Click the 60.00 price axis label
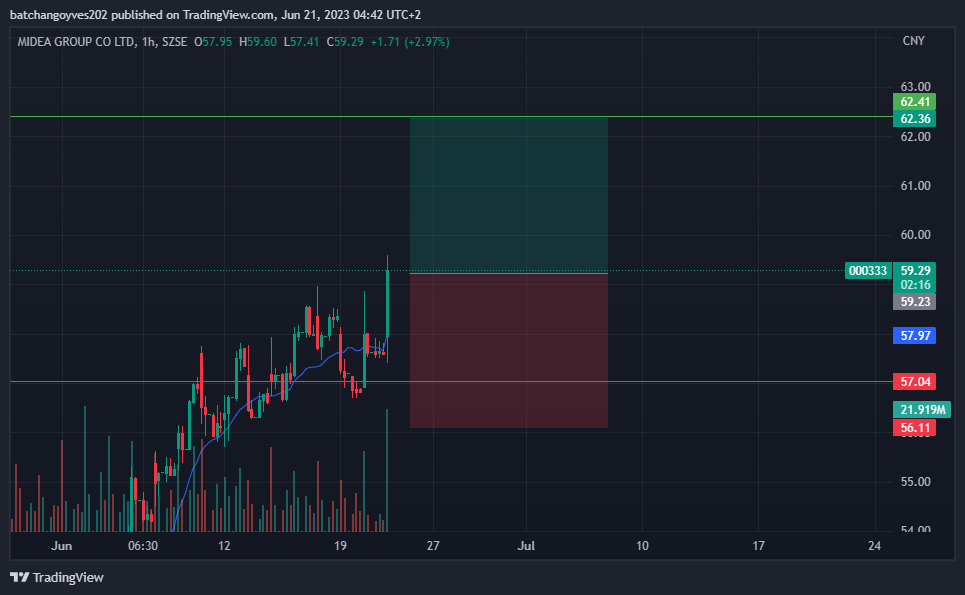965x595 pixels. [x=915, y=235]
